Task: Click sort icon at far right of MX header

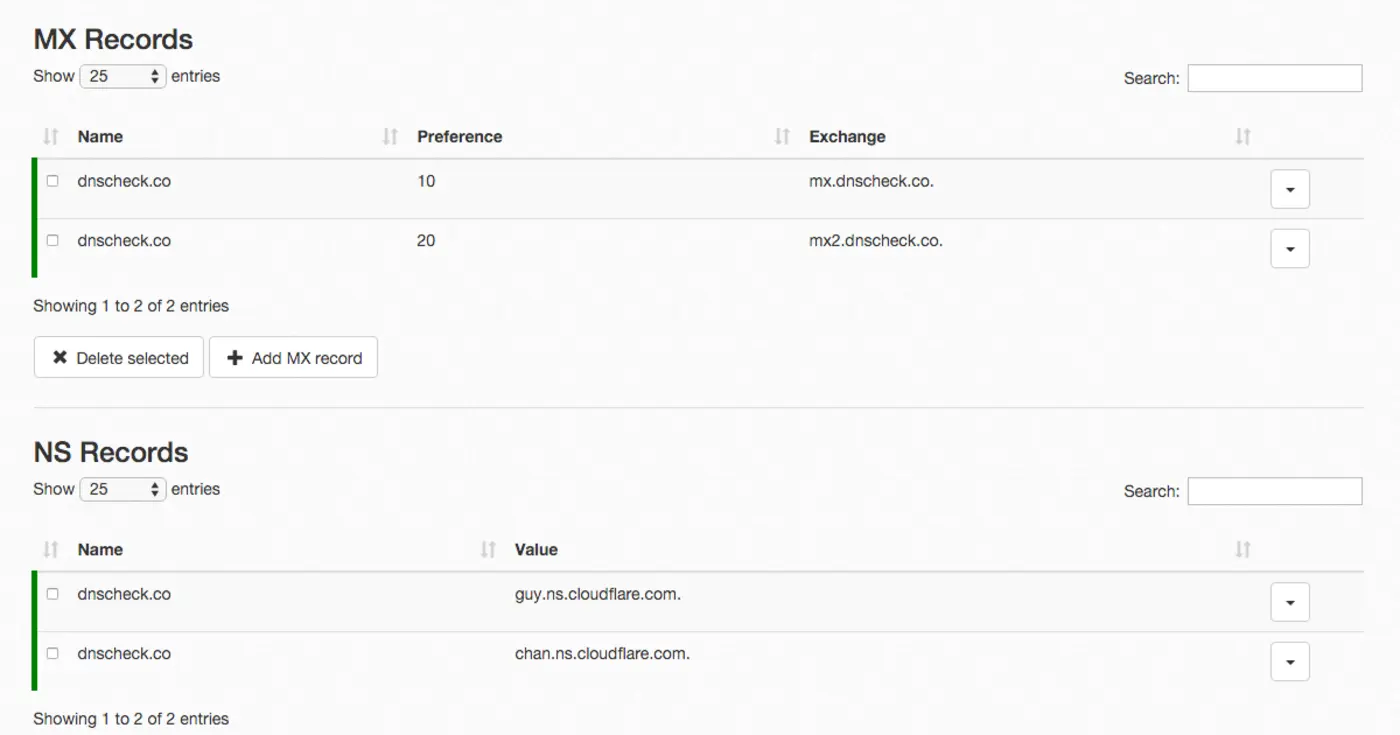Action: coord(1242,137)
